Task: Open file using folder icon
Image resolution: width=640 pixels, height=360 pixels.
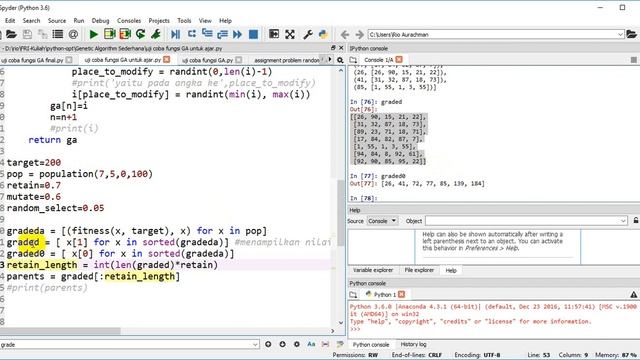Action: (11, 34)
